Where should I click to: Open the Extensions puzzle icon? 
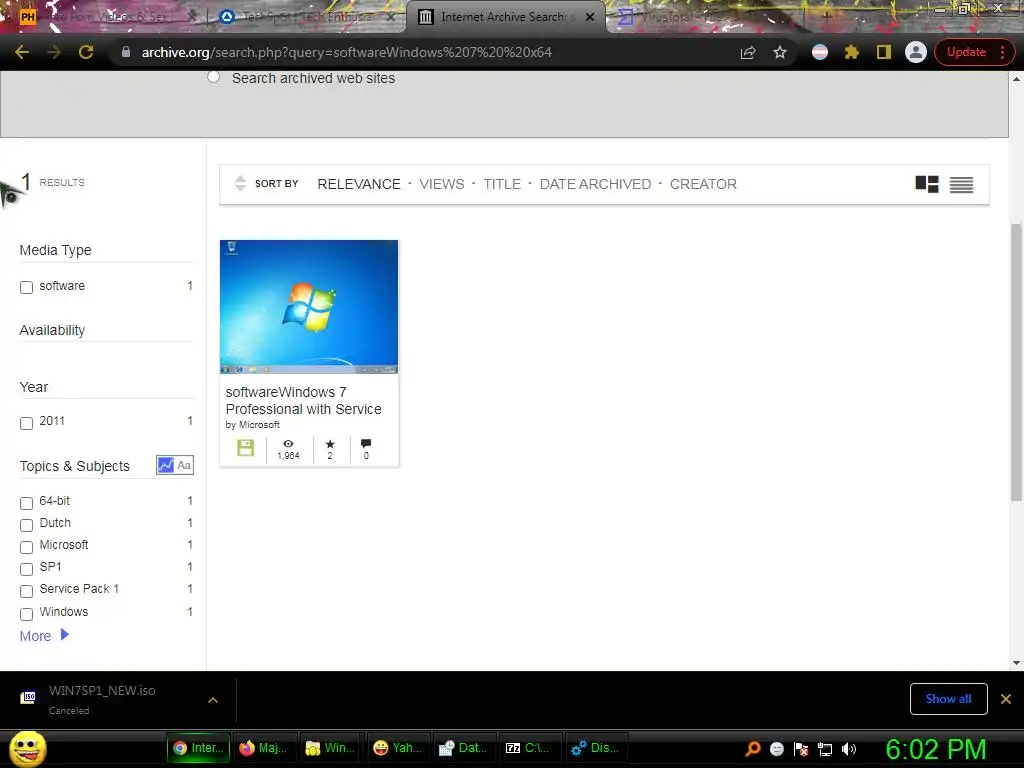[852, 52]
